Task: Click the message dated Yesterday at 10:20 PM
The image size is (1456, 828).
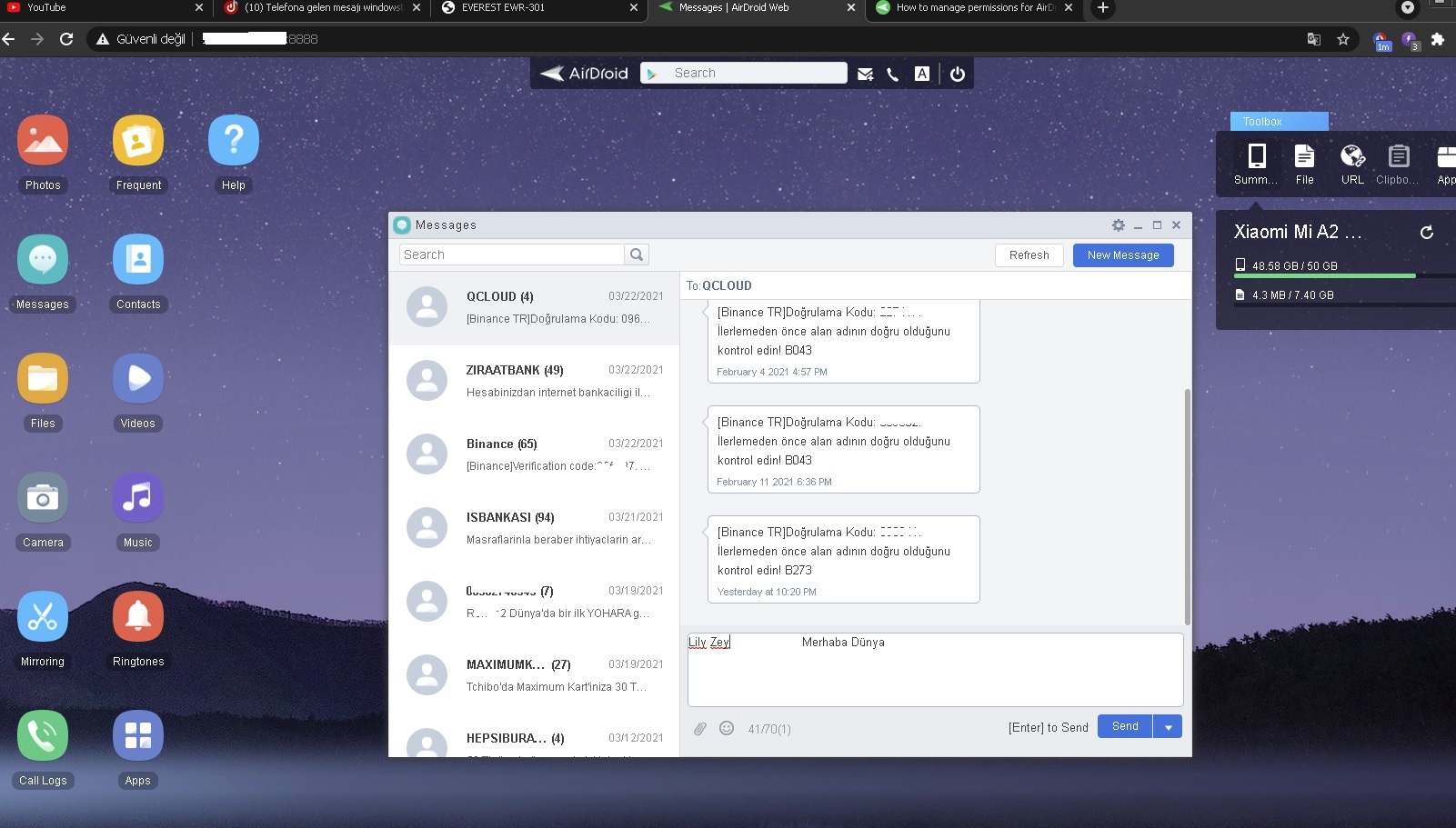Action: click(843, 559)
